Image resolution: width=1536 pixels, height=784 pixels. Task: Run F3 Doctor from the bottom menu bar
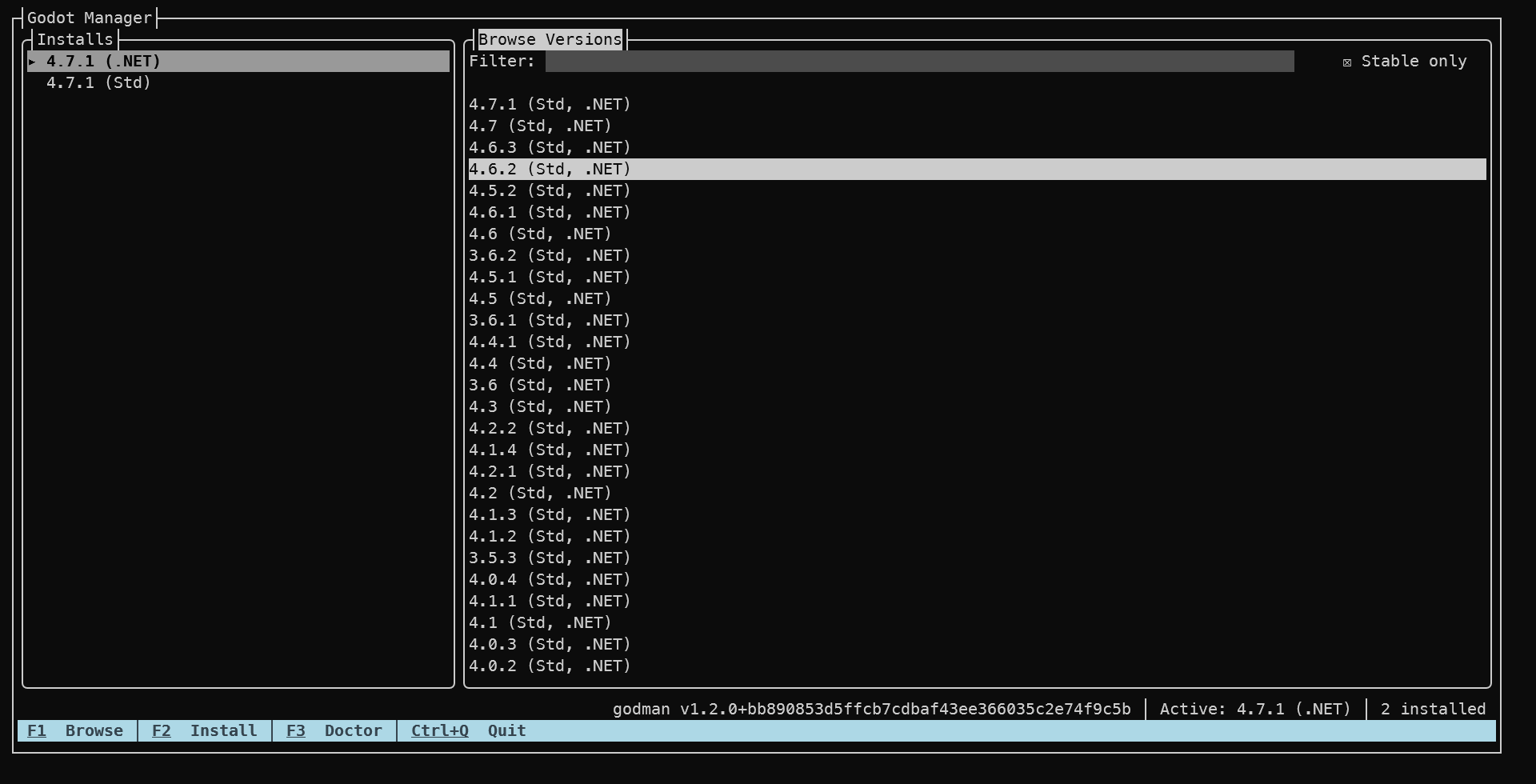pos(334,730)
